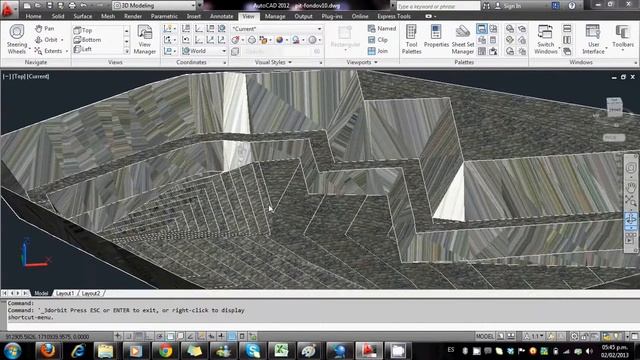
Task: Open the View Manager
Action: pos(144,40)
